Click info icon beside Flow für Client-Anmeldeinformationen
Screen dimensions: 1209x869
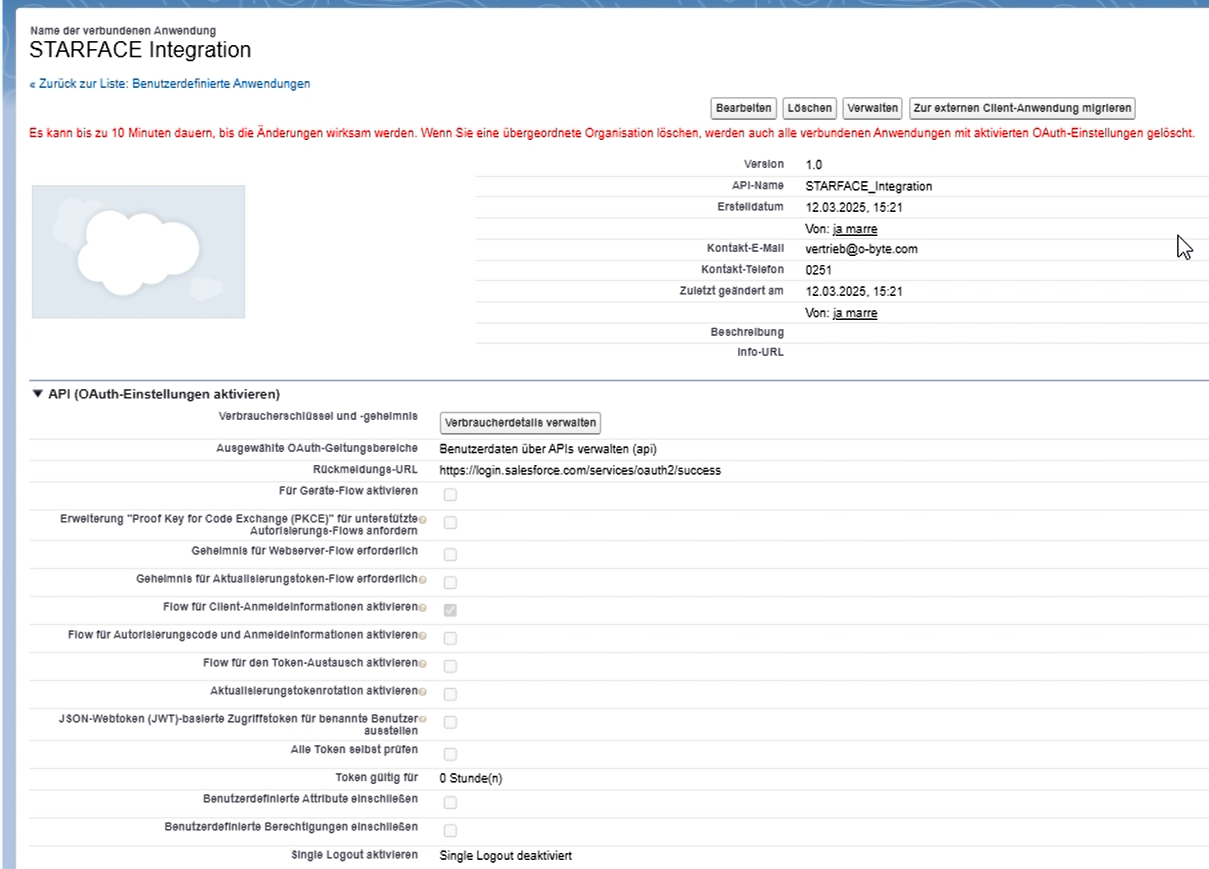pos(423,608)
